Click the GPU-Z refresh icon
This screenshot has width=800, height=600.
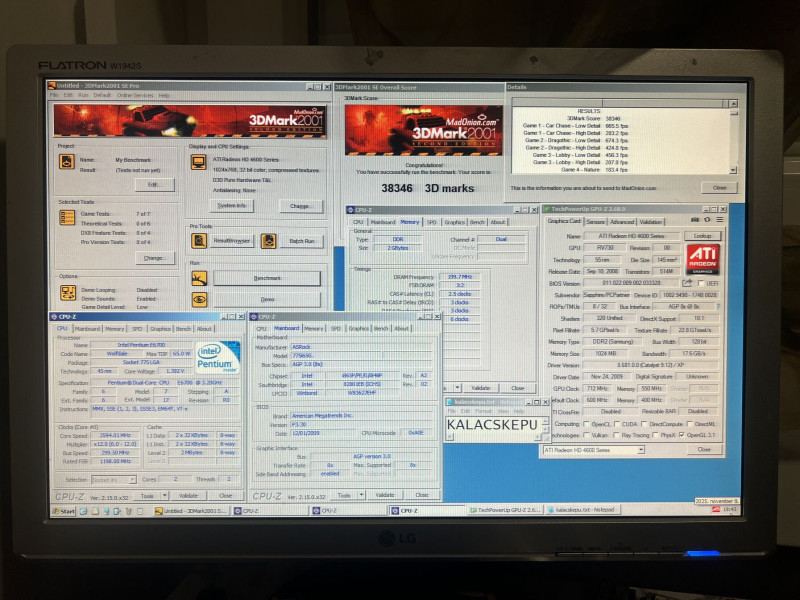tap(707, 220)
